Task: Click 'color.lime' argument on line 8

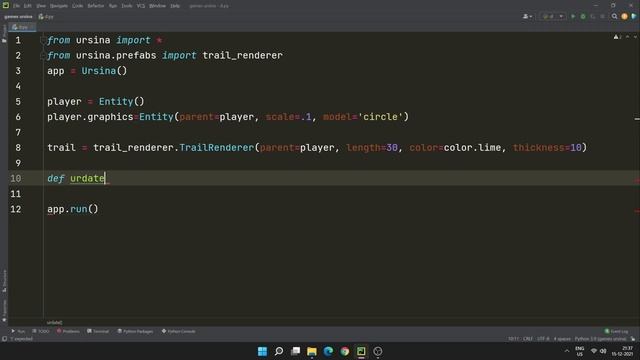Action: pos(472,148)
